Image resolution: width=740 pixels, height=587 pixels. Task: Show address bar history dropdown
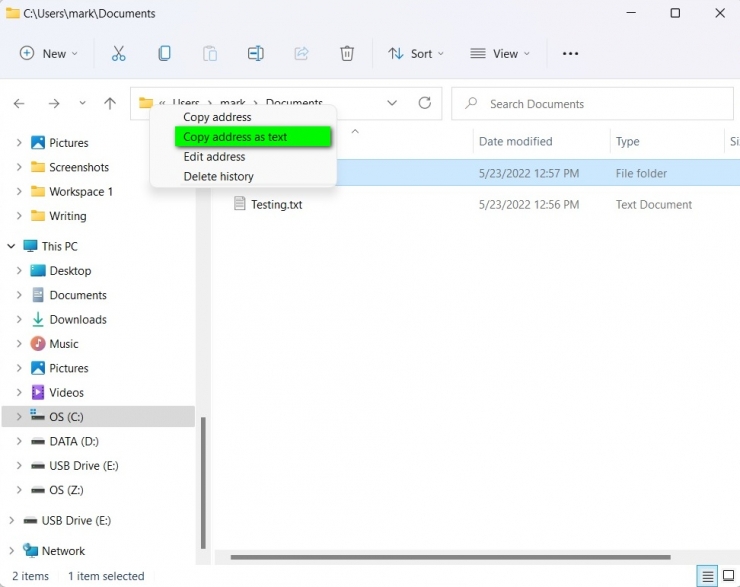tap(392, 103)
